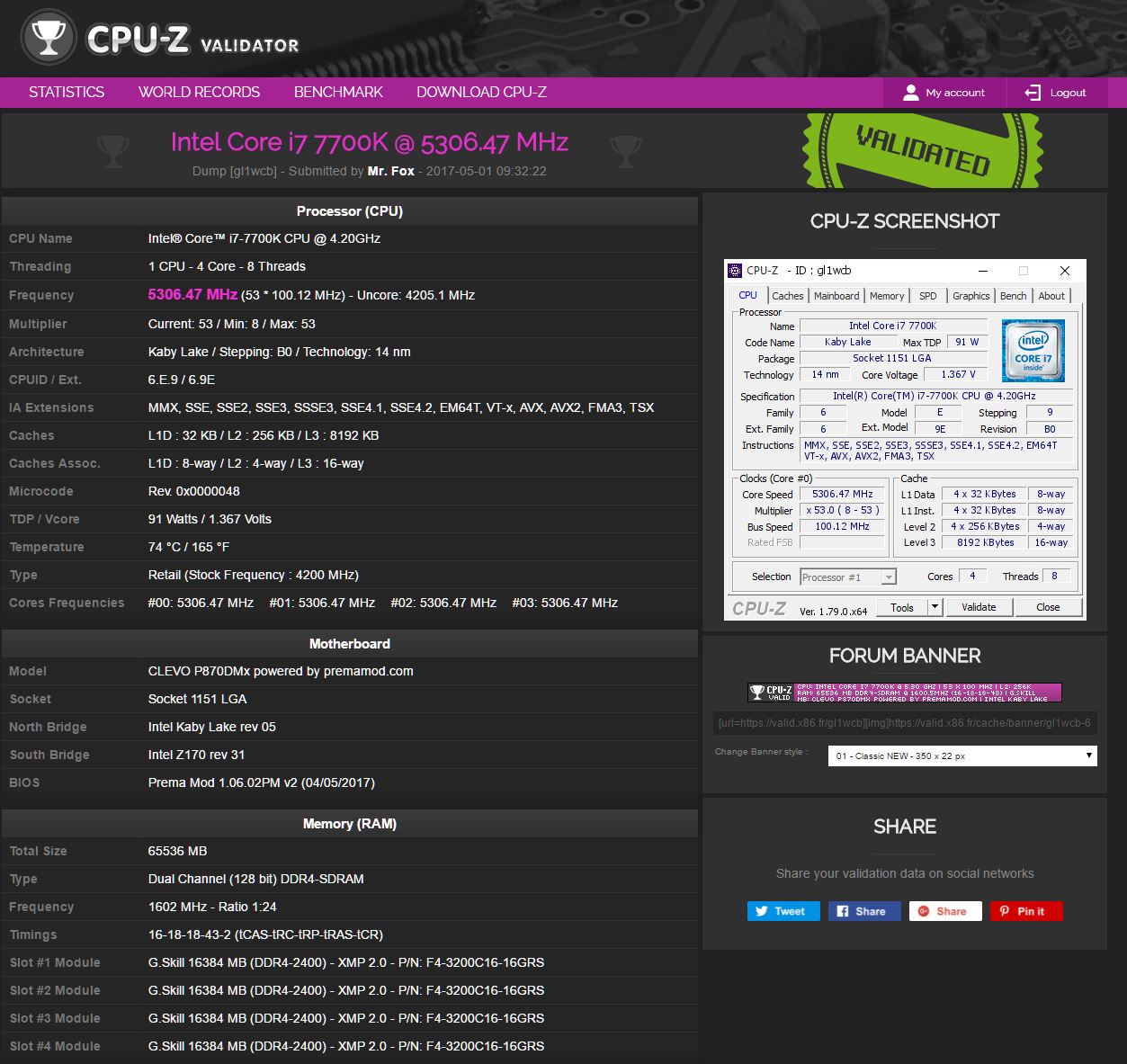1127x1064 pixels.
Task: Click the Twitter bird icon on Tweet
Action: (762, 911)
